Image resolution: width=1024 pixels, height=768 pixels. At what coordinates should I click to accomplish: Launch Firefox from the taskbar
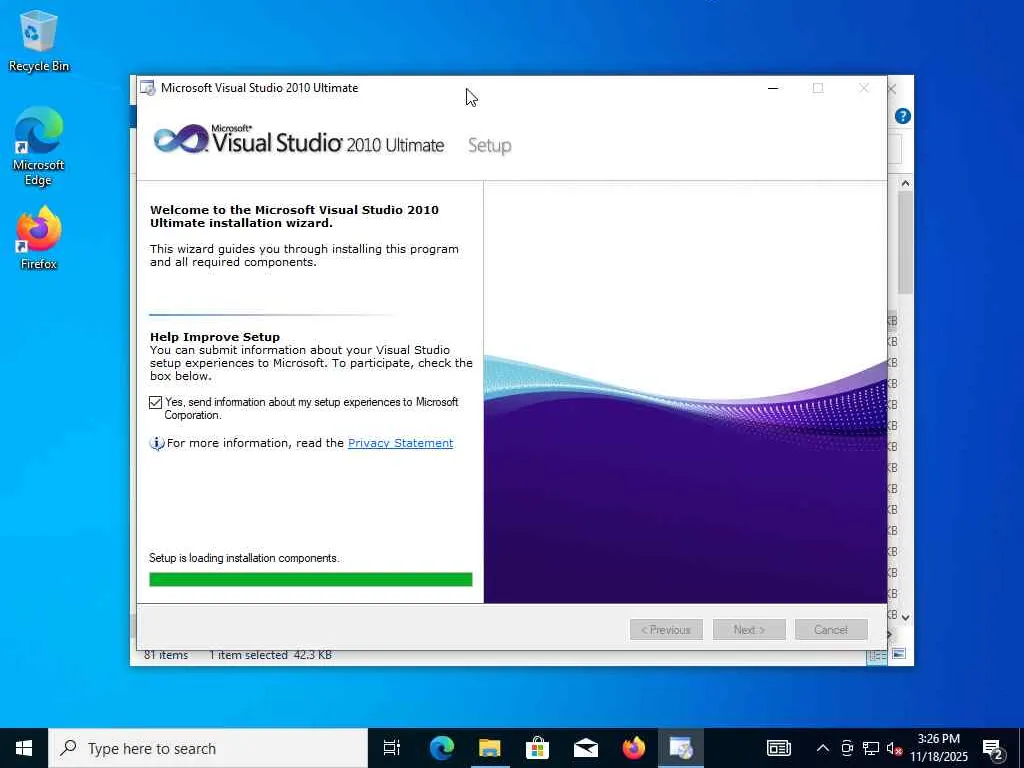click(x=633, y=748)
